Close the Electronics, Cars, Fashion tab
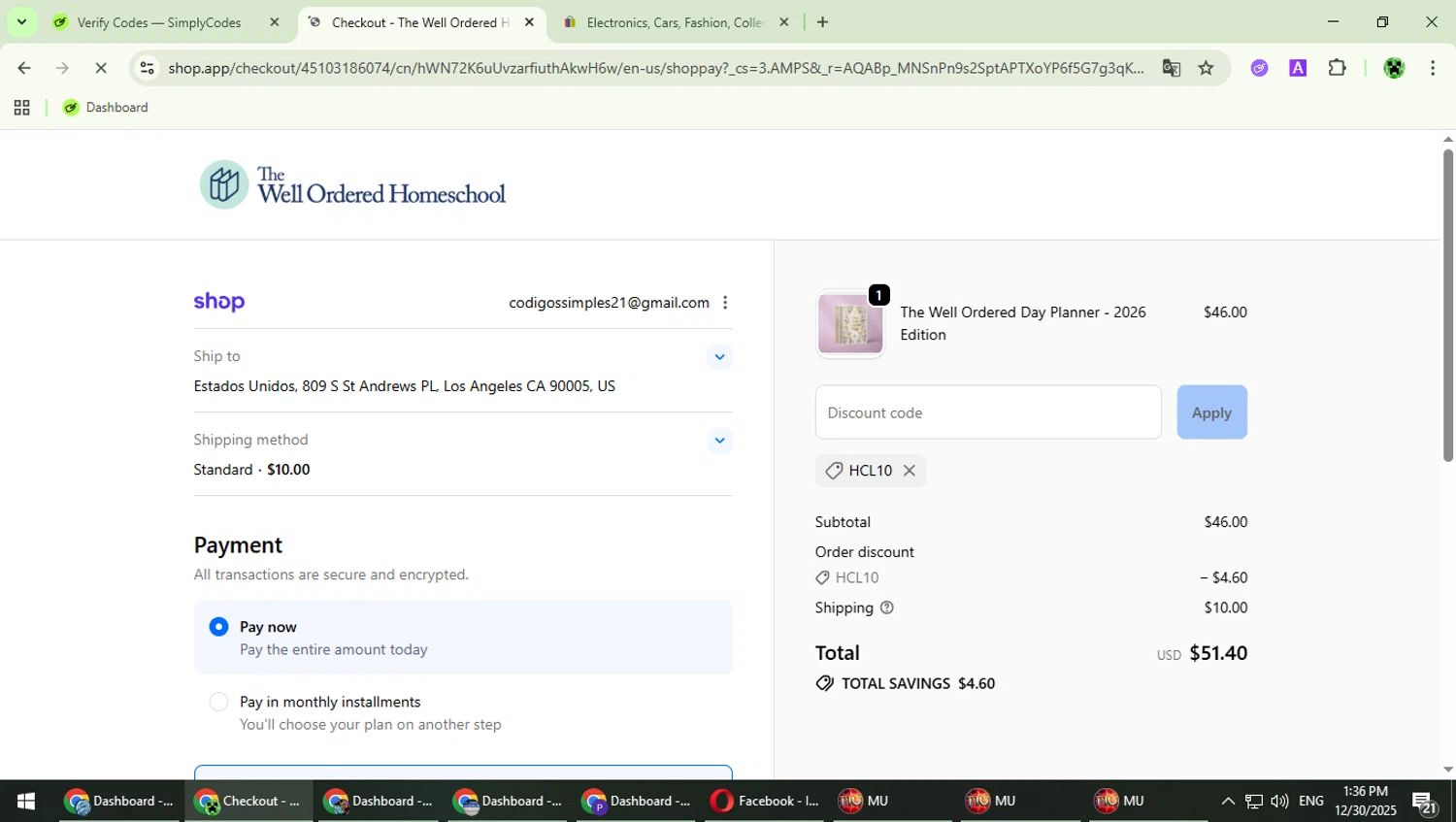This screenshot has height=822, width=1456. click(x=784, y=22)
